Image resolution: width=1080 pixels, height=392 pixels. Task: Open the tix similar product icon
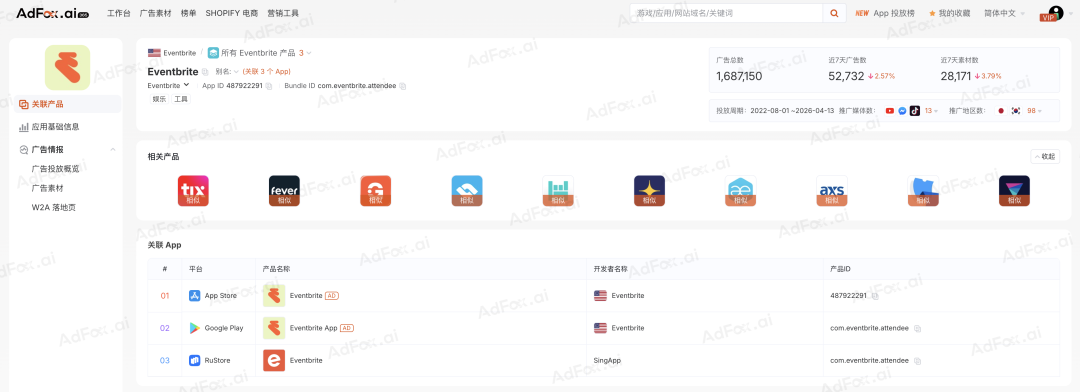pos(193,191)
